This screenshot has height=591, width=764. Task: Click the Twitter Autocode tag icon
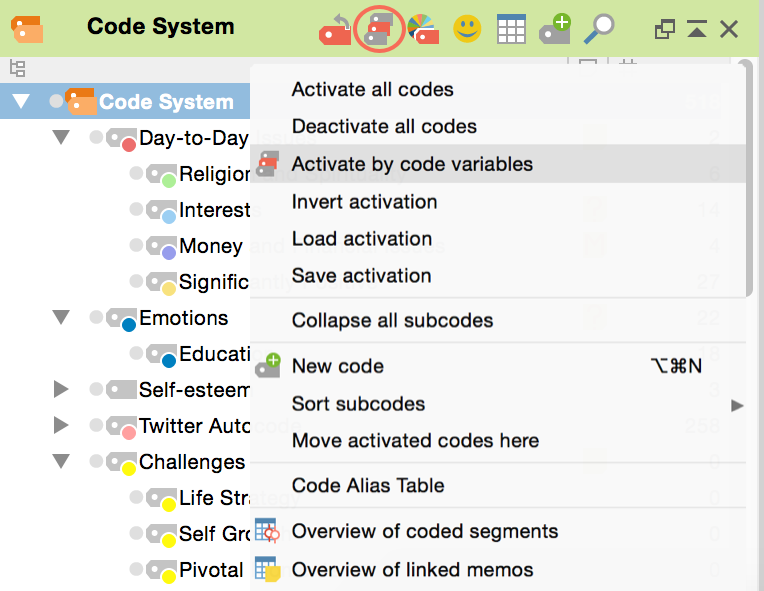(x=121, y=427)
